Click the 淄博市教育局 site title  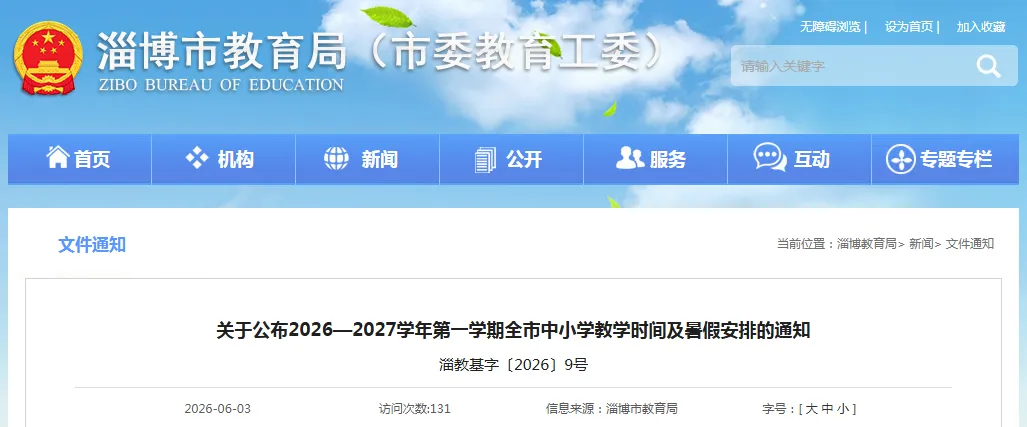click(x=223, y=50)
